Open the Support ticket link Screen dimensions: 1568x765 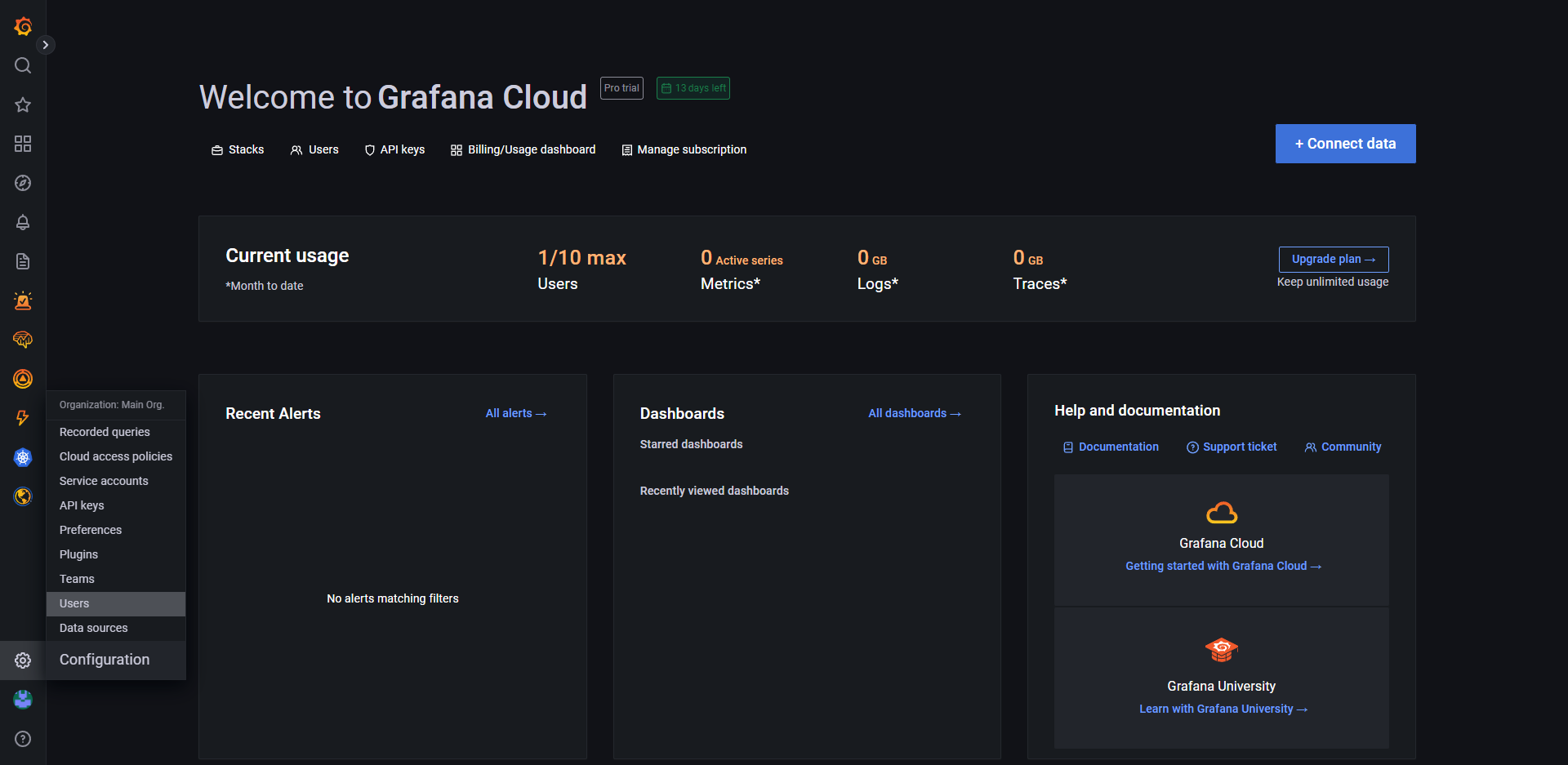(x=1232, y=447)
